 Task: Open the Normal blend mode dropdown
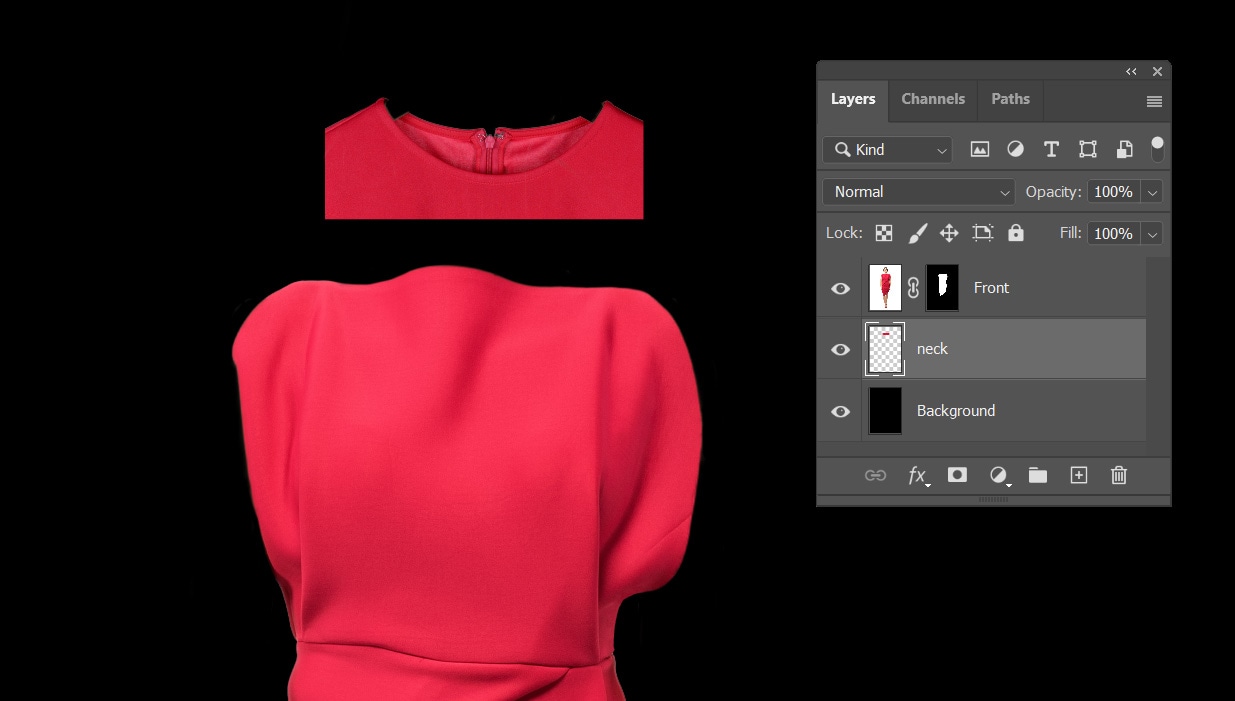[918, 192]
